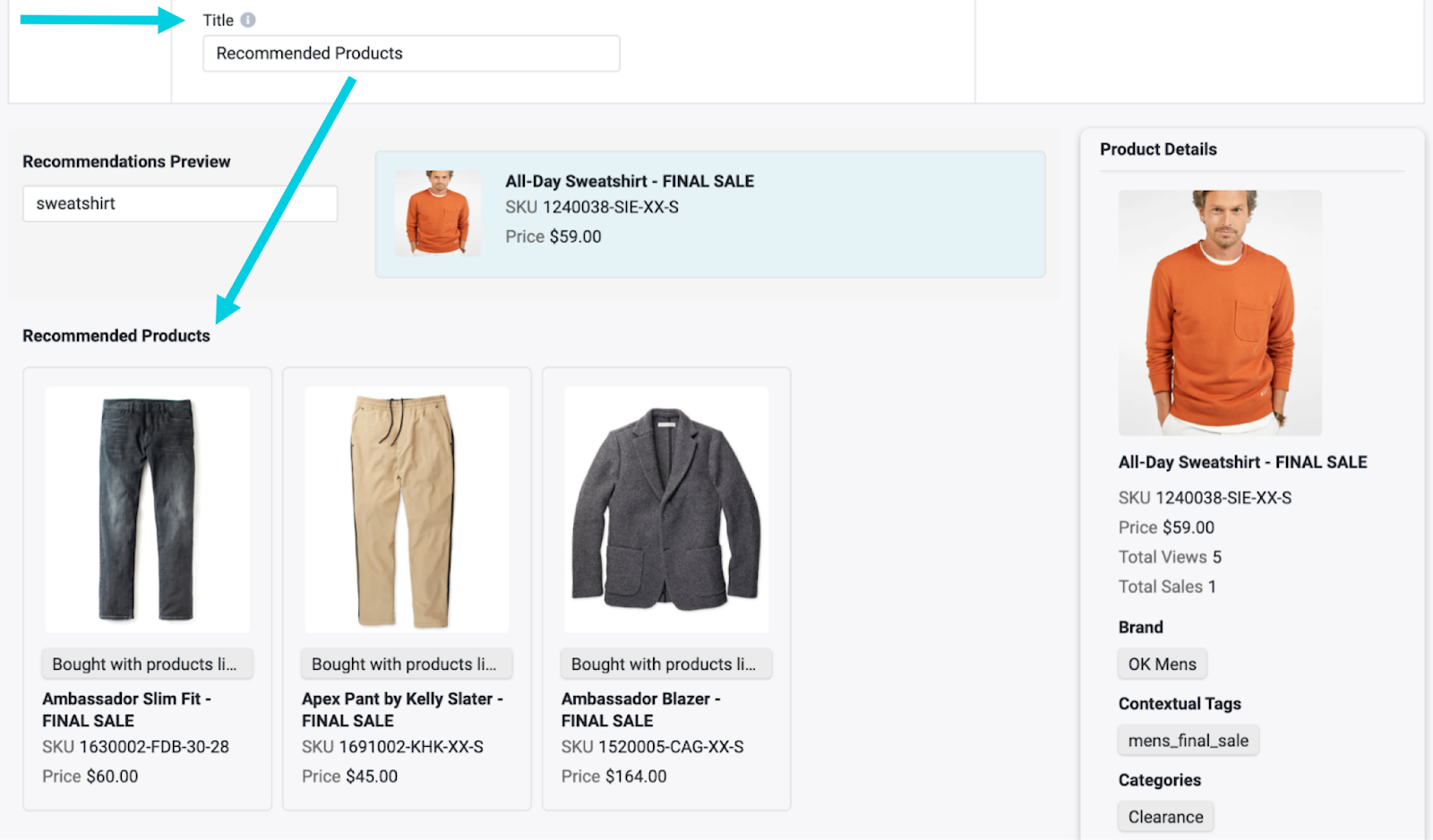The width and height of the screenshot is (1433, 840).
Task: Click the large sweatshirt image in Product Details
Action: (x=1220, y=313)
